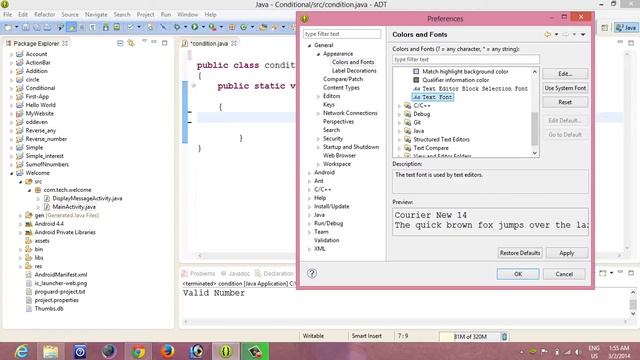Expand the Android preferences node
Image resolution: width=640 pixels, height=360 pixels.
click(309, 173)
